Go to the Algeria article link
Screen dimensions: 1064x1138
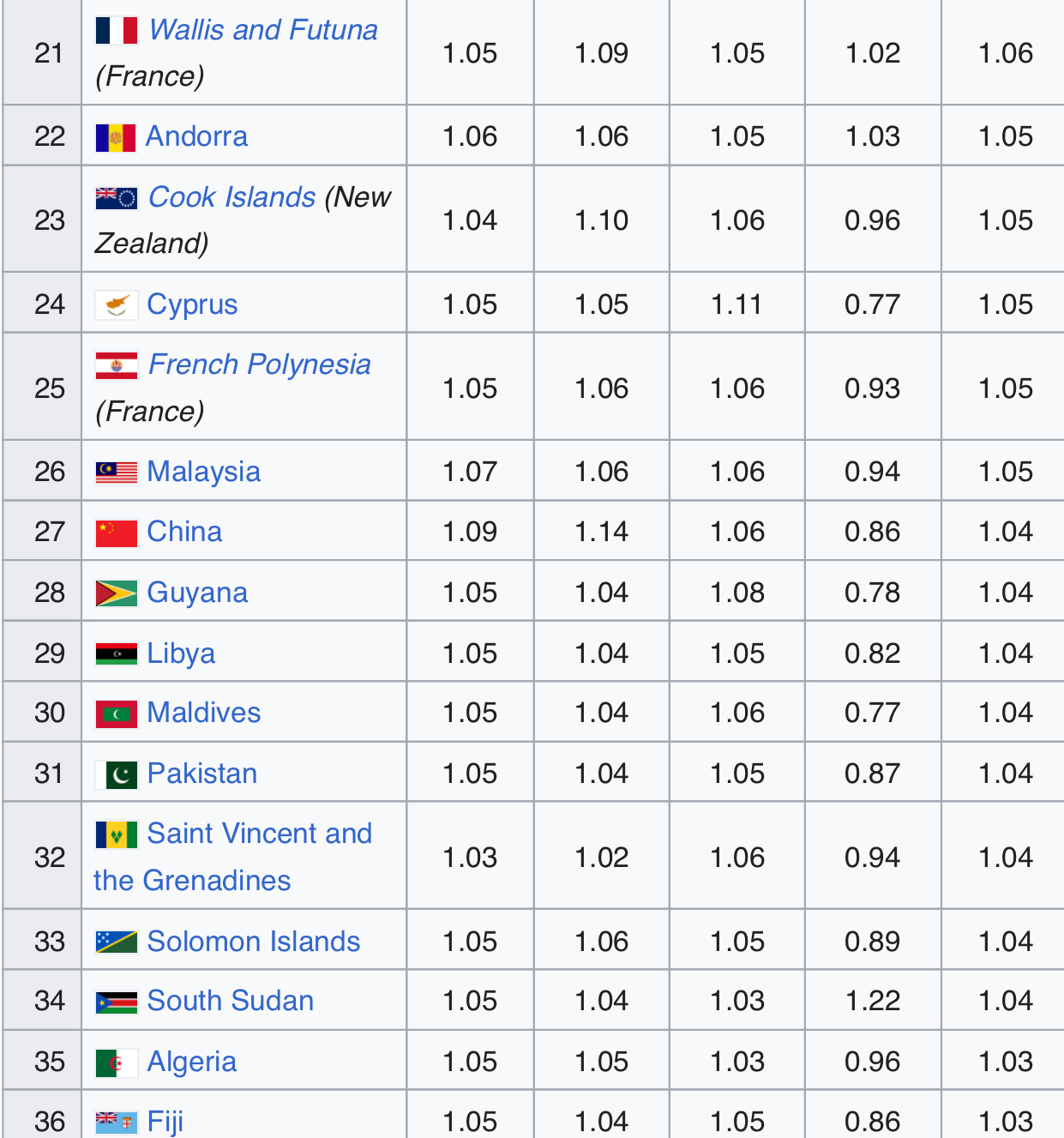(x=191, y=1062)
